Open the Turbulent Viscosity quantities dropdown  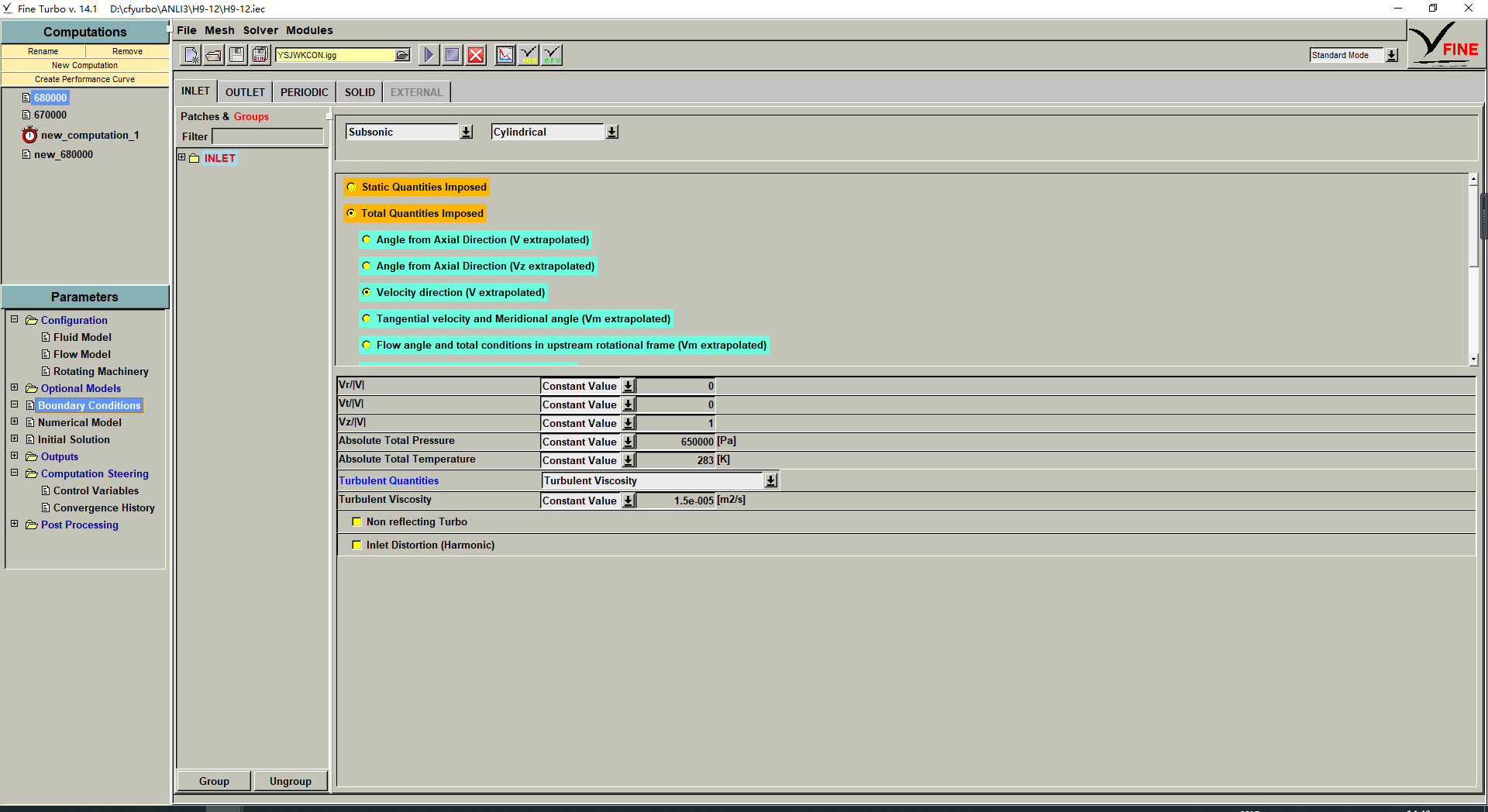pyautogui.click(x=770, y=480)
